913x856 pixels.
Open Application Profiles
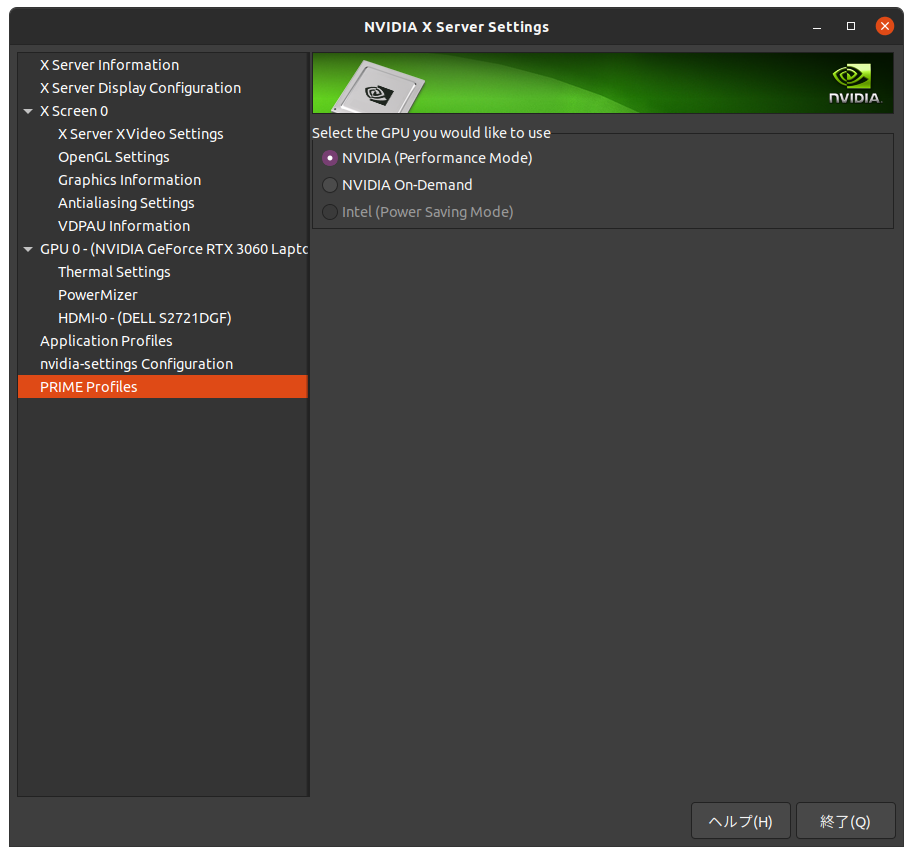[106, 341]
